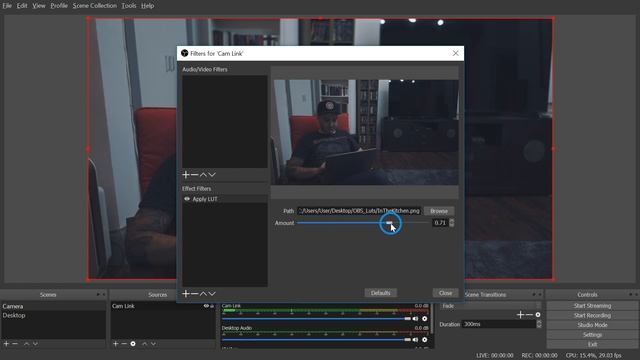Move audio/video filter up

click(x=203, y=175)
